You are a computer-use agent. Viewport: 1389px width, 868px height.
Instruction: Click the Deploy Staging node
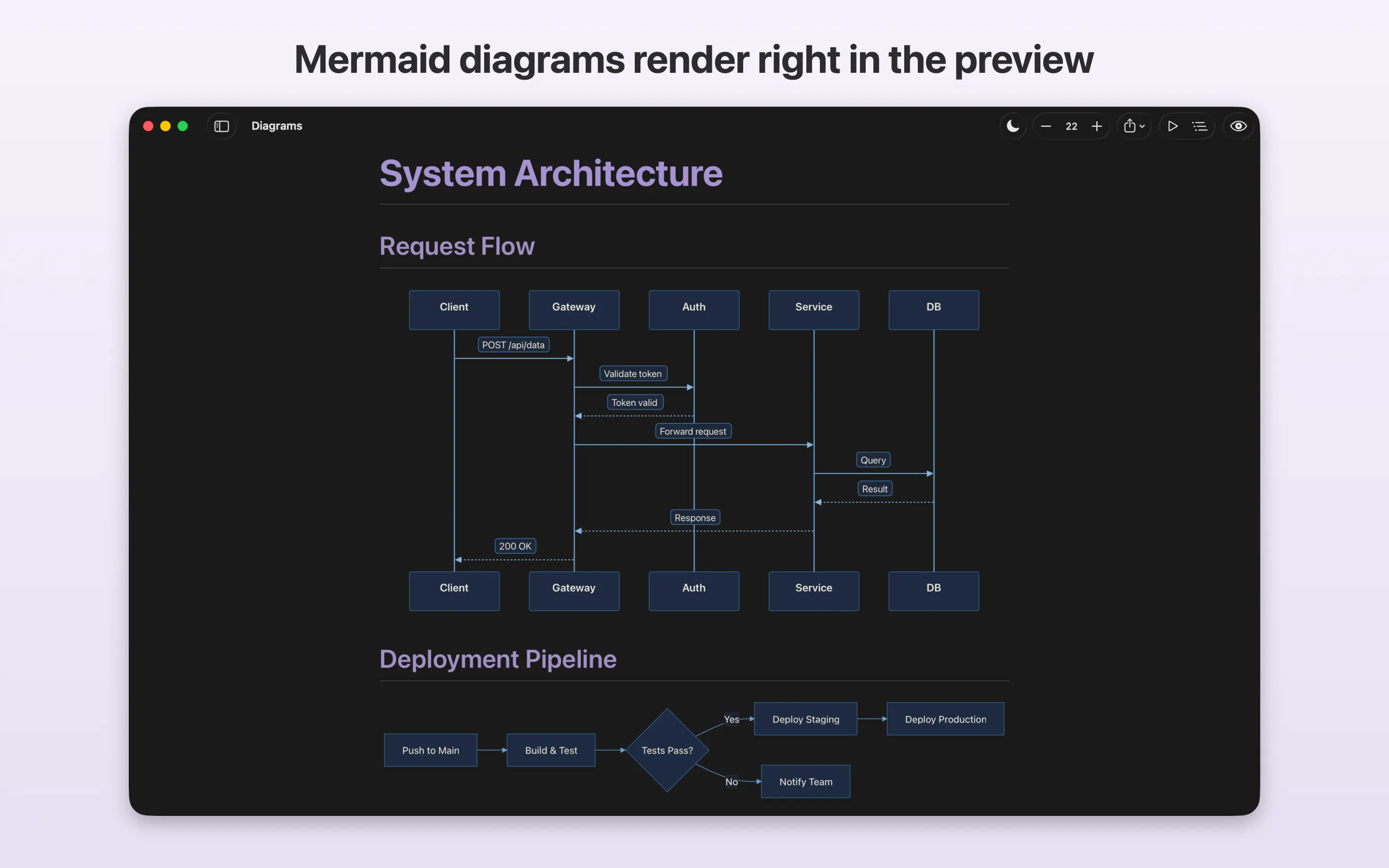(x=806, y=719)
